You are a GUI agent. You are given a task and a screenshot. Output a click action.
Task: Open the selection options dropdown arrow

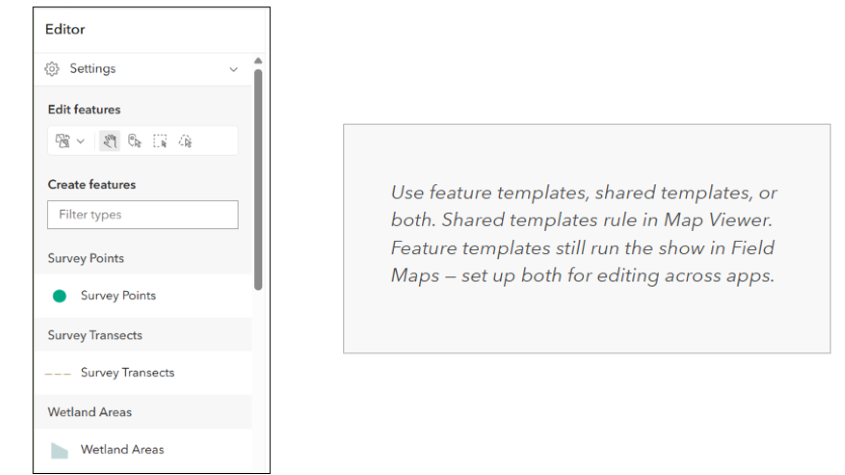pyautogui.click(x=81, y=141)
